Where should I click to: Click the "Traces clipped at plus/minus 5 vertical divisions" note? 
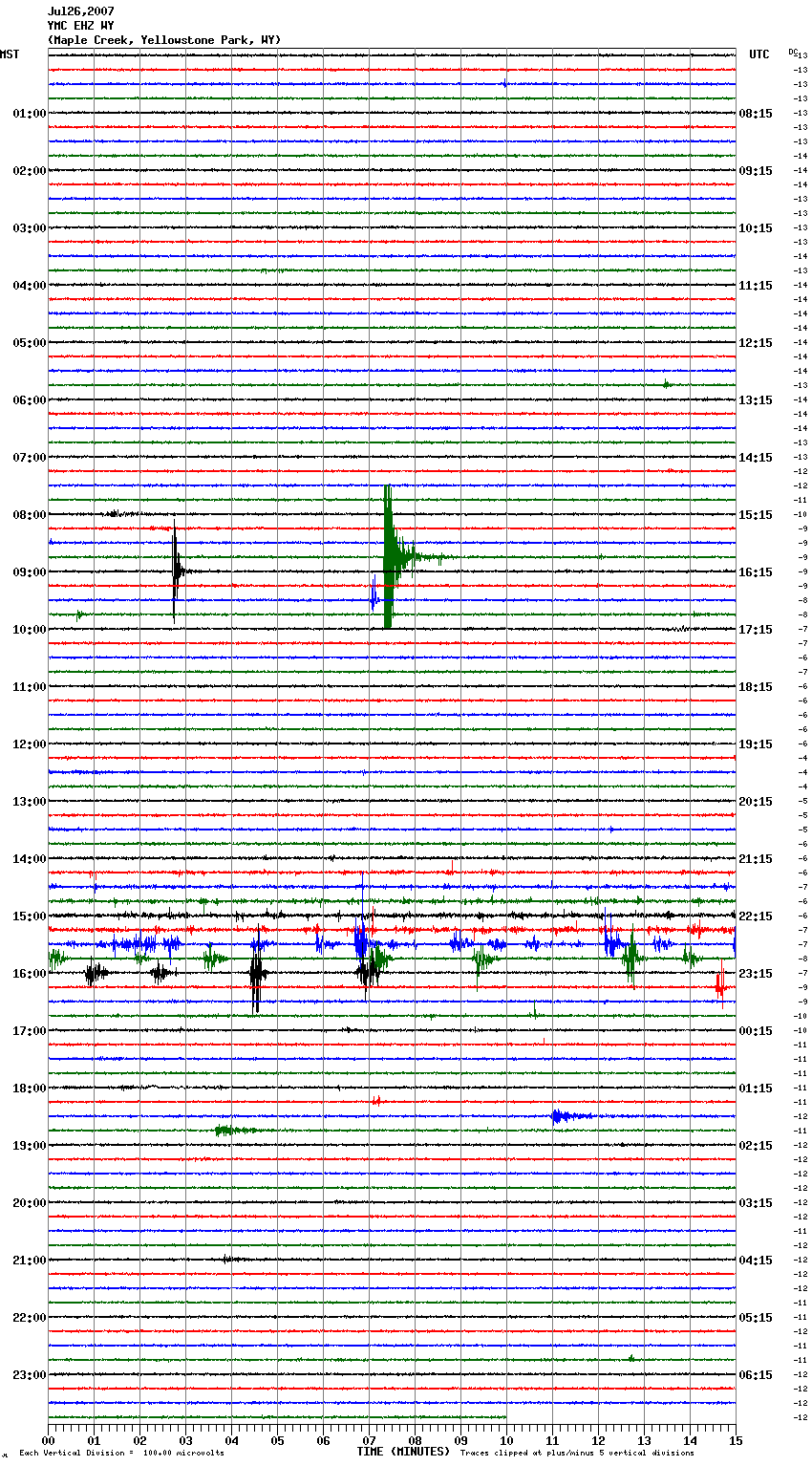point(577,1454)
